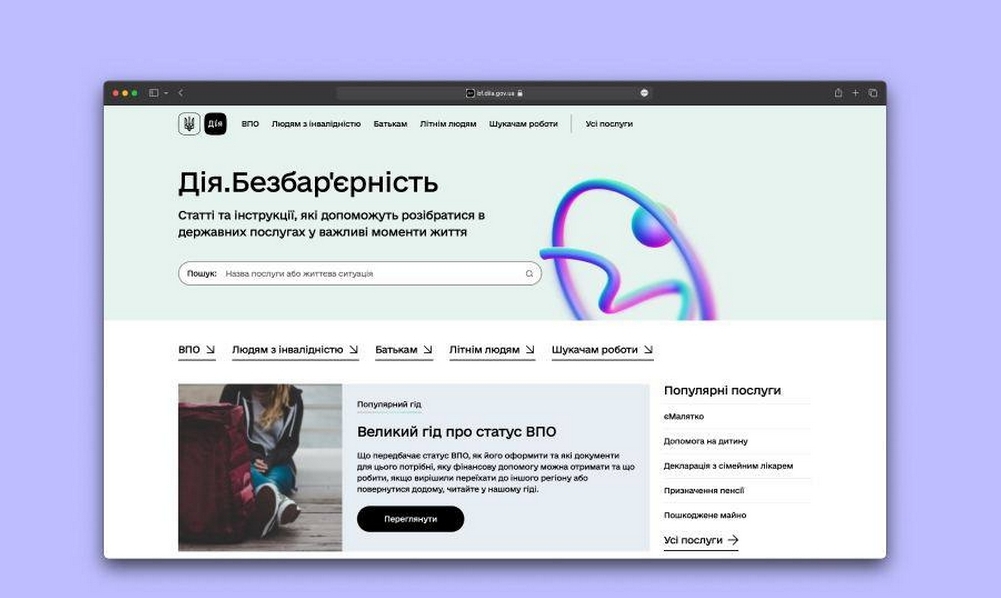Click the Share icon in Safari

point(838,93)
